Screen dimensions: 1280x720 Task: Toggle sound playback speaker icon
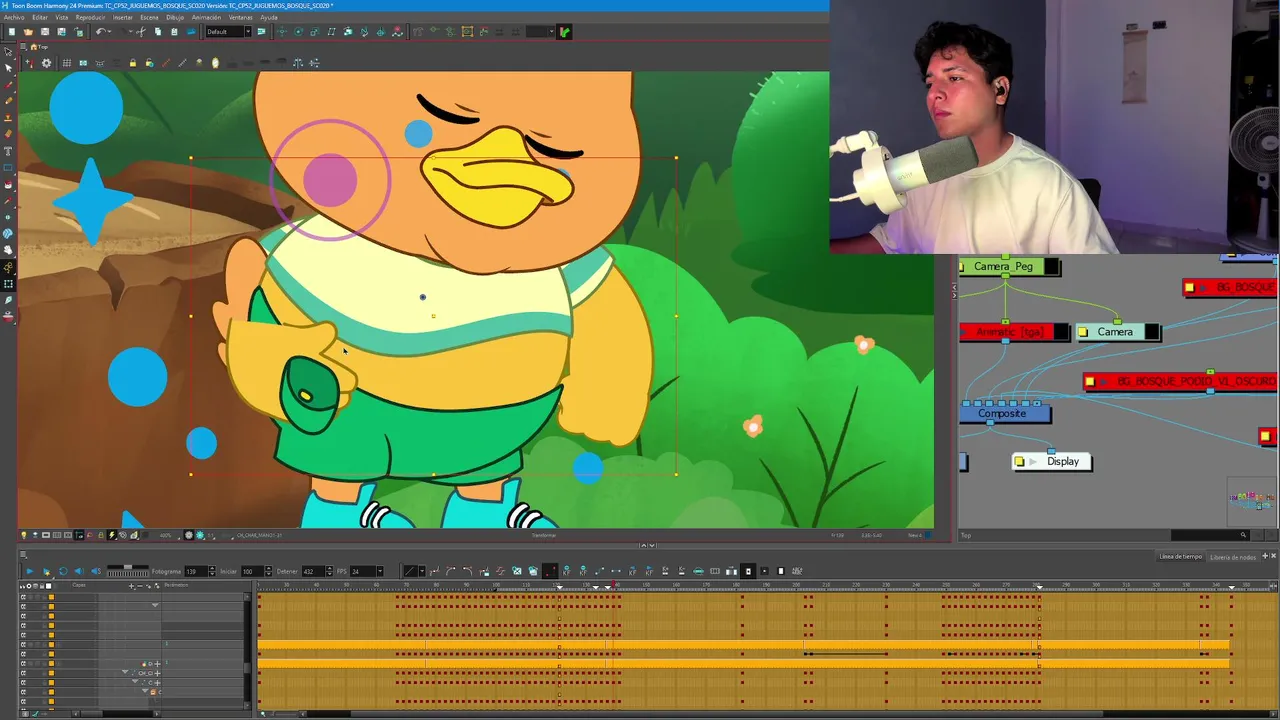tap(79, 571)
